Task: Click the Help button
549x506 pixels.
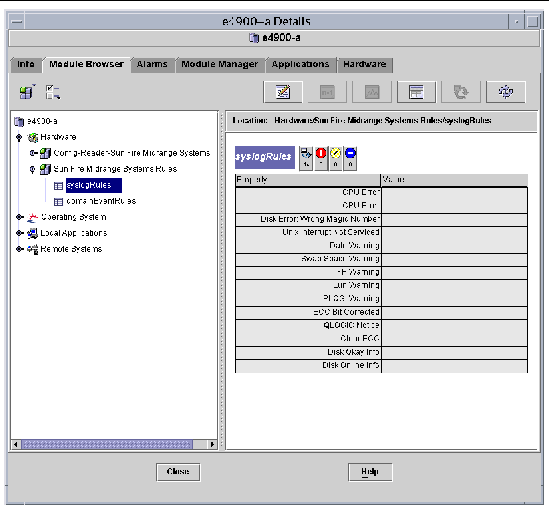Action: [370, 472]
